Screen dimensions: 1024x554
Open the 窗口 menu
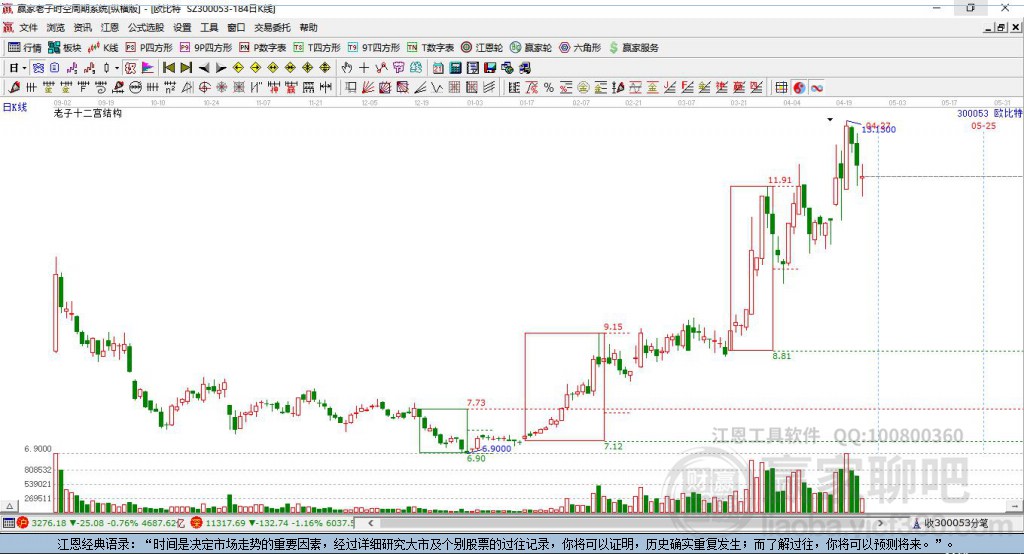[236, 27]
